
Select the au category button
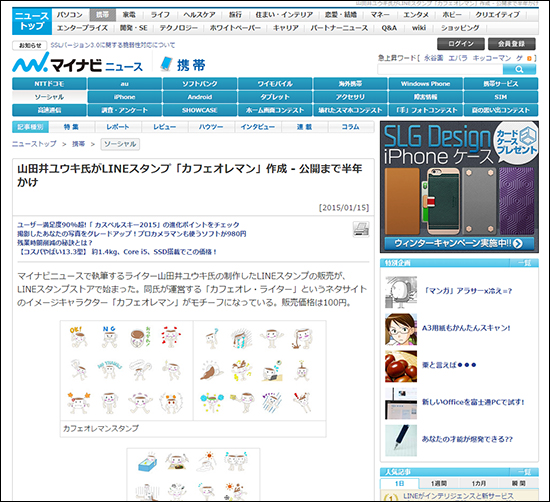pyautogui.click(x=125, y=84)
